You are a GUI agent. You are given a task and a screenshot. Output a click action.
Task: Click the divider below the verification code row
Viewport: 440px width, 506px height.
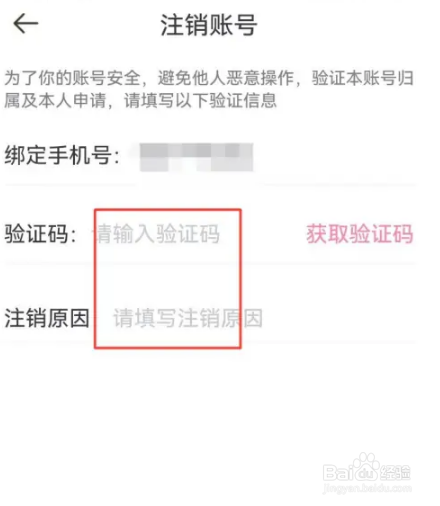coord(210,264)
